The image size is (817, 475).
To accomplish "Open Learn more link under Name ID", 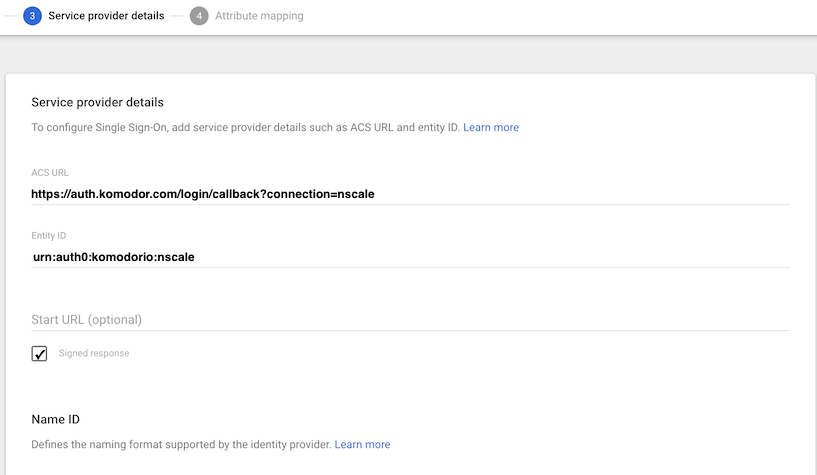I will tap(362, 444).
